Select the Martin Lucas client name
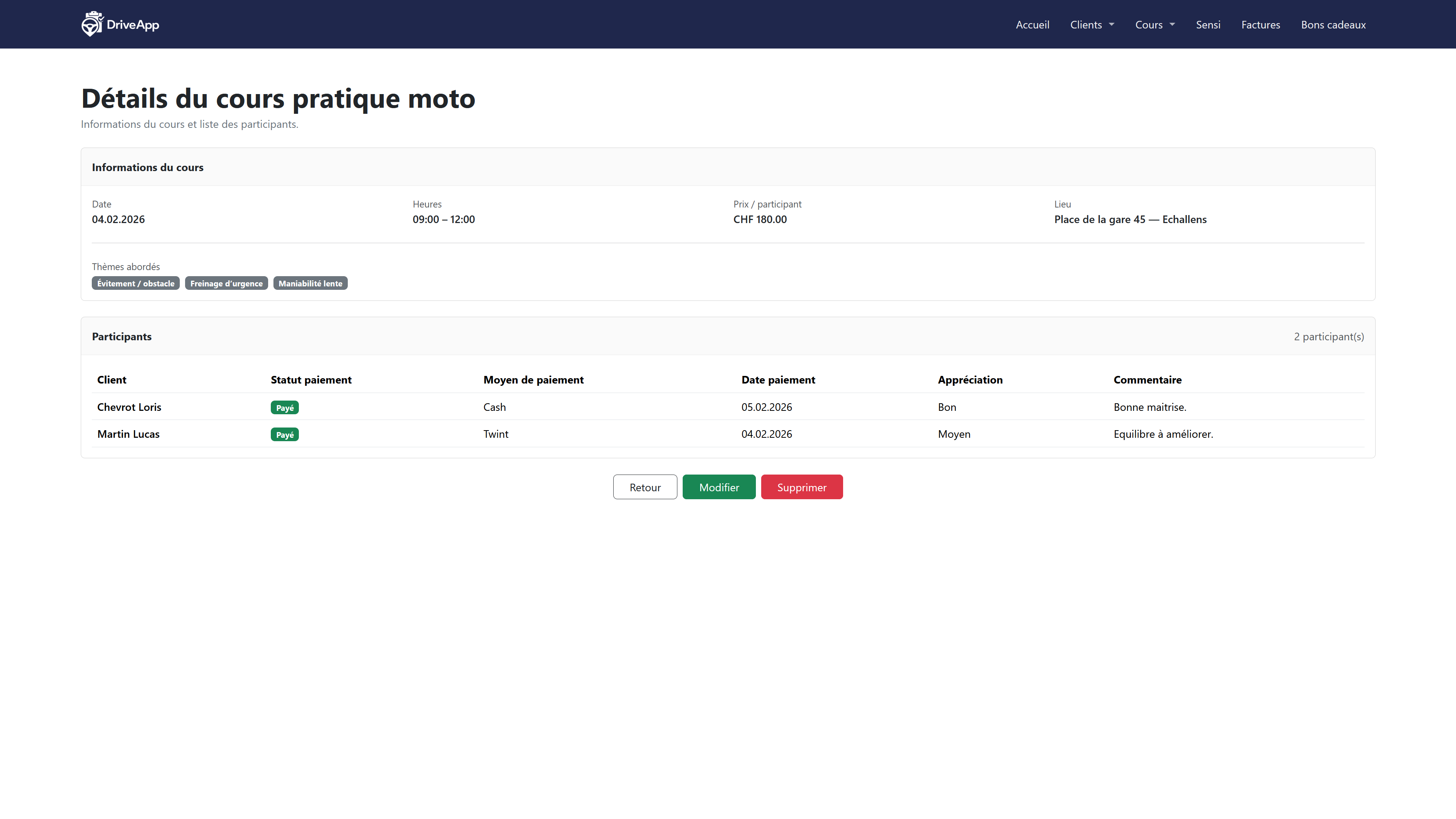This screenshot has width=1456, height=819. [x=128, y=434]
